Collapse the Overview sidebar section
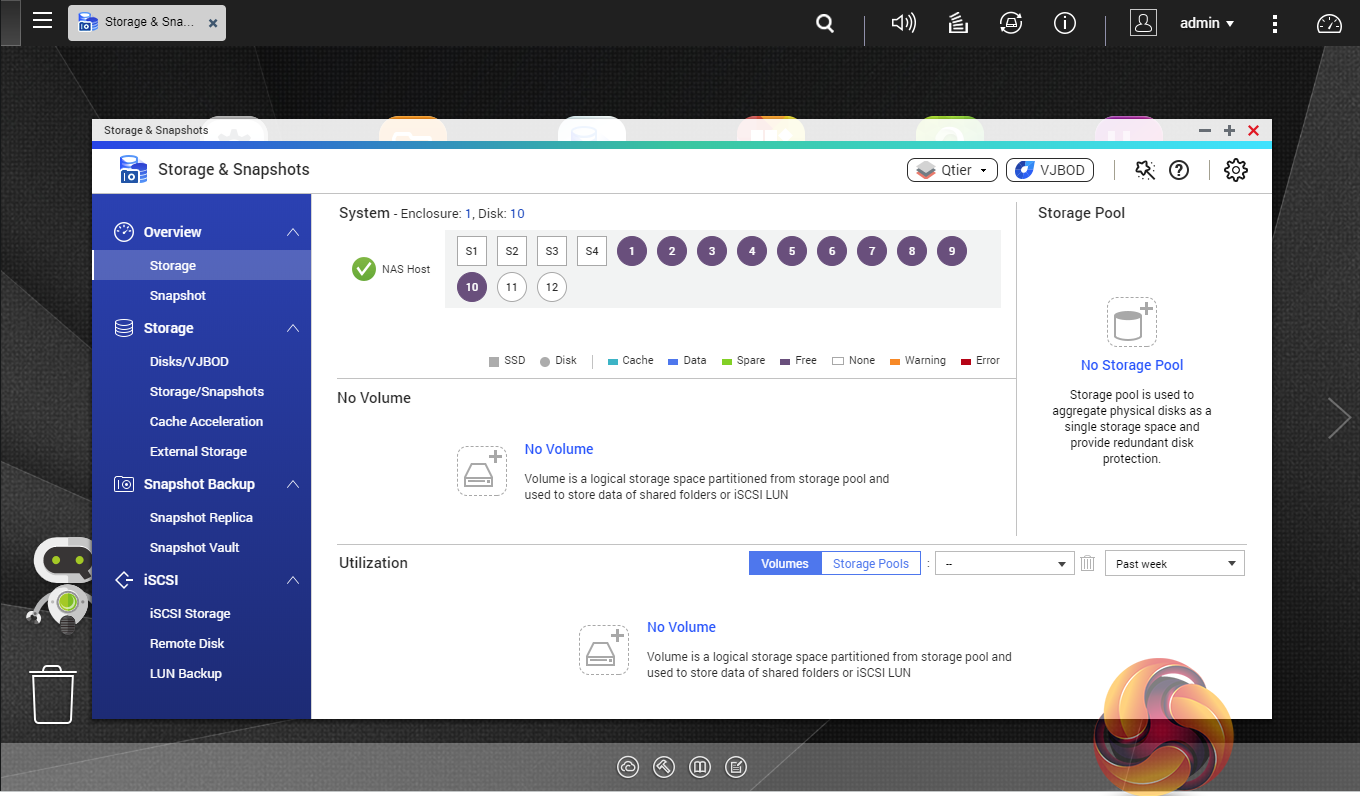Screen dimensions: 1360x796 coord(293,232)
